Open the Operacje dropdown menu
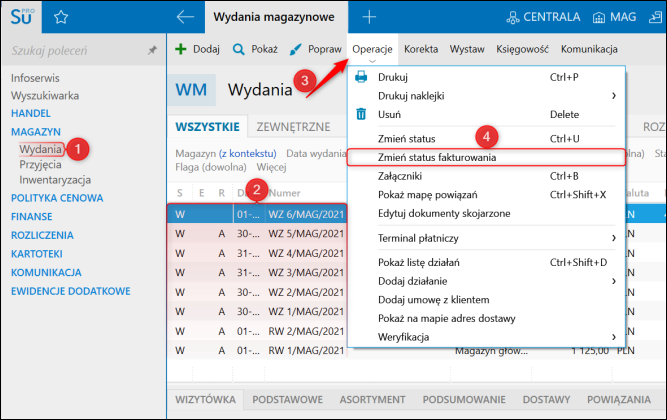The width and height of the screenshot is (667, 420). pyautogui.click(x=372, y=49)
